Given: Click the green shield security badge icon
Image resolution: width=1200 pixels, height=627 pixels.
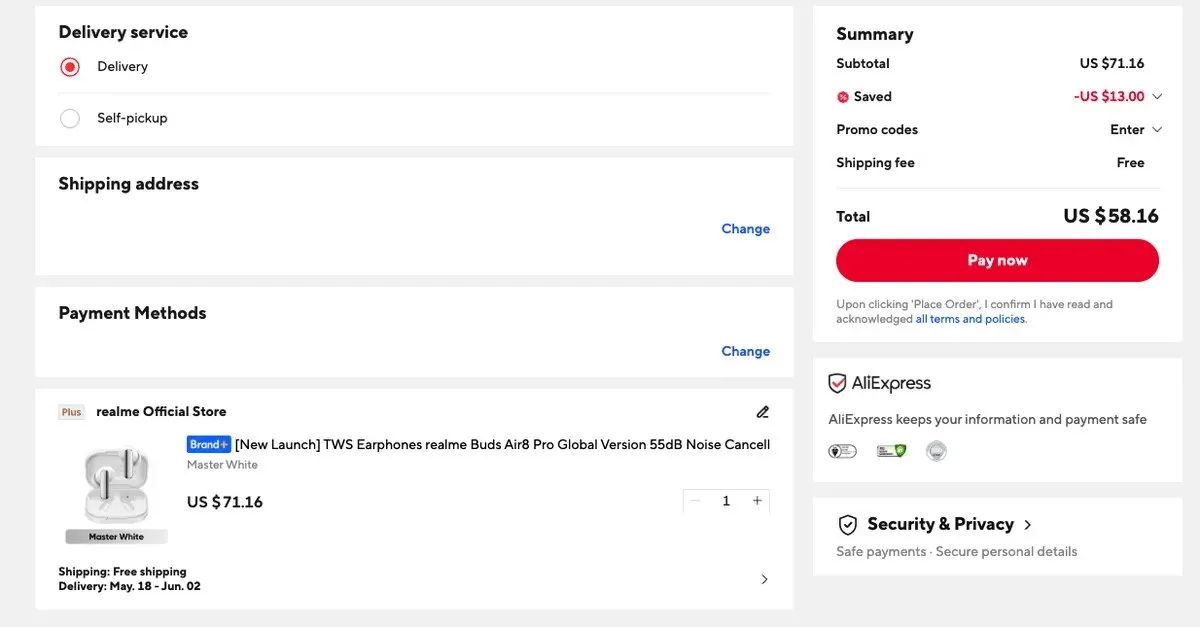Looking at the screenshot, I should 891,451.
